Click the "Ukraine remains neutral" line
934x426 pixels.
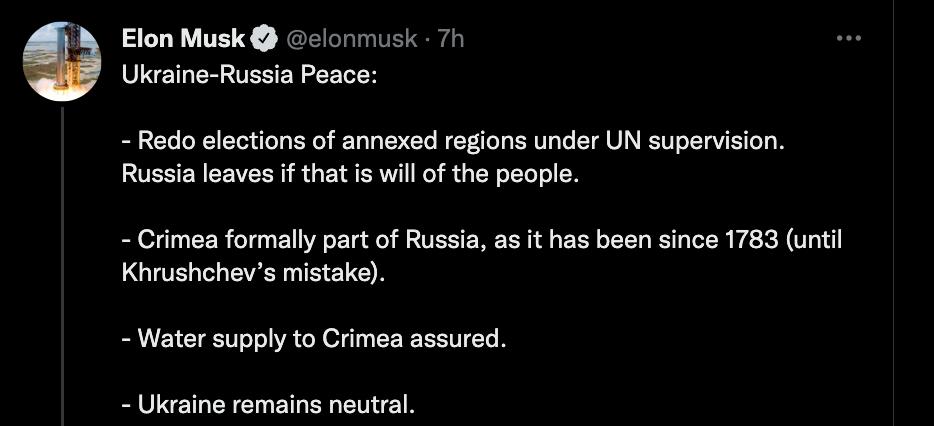coord(267,404)
